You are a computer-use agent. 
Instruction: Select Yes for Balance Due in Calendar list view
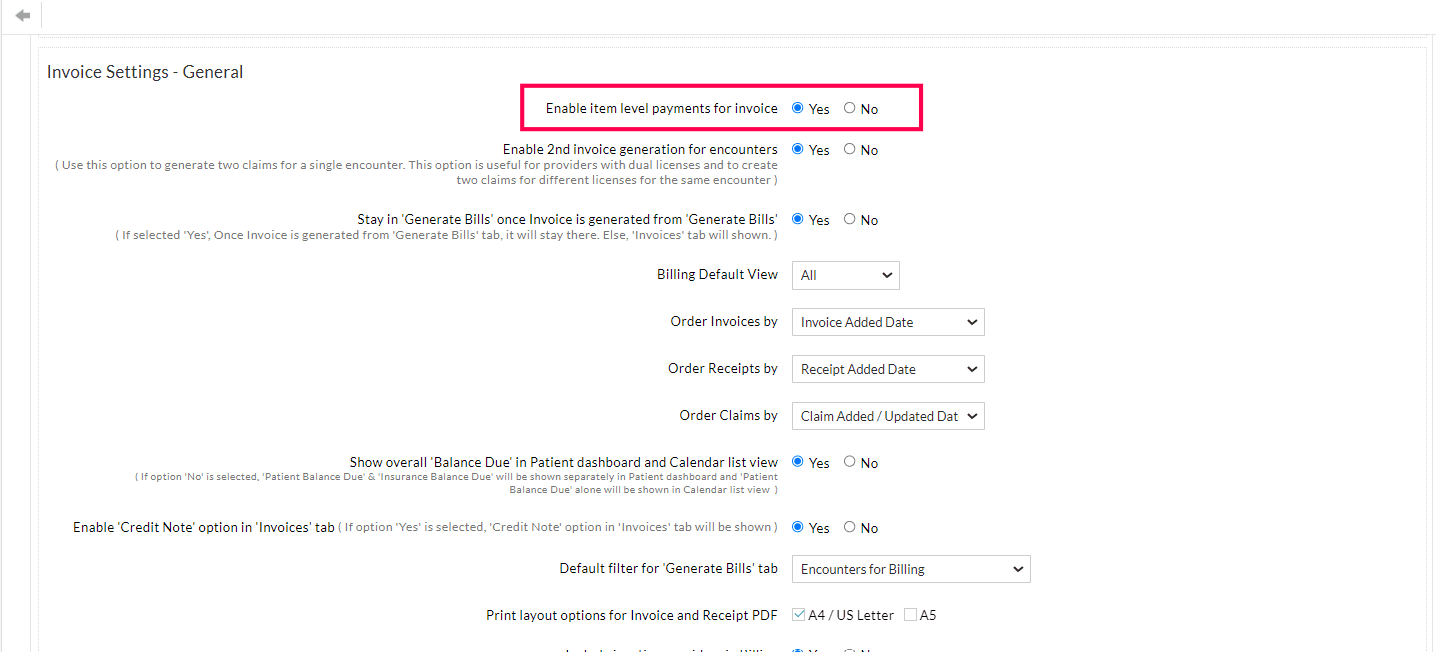797,462
